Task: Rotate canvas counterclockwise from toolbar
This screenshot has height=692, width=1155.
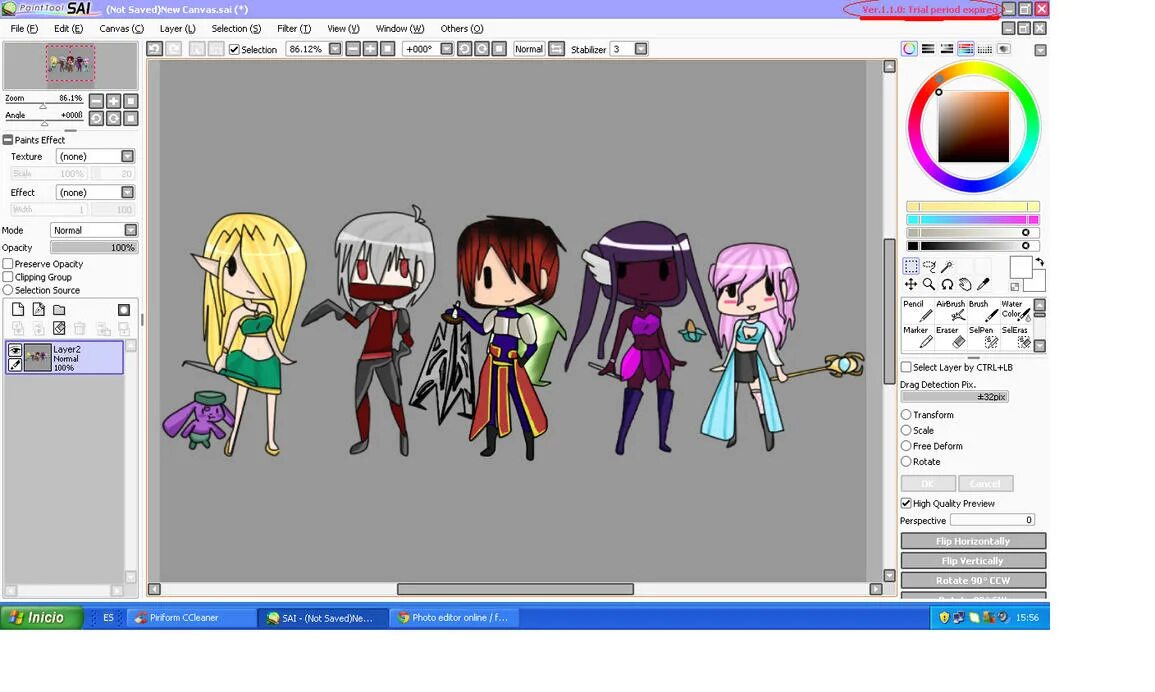Action: (x=464, y=49)
